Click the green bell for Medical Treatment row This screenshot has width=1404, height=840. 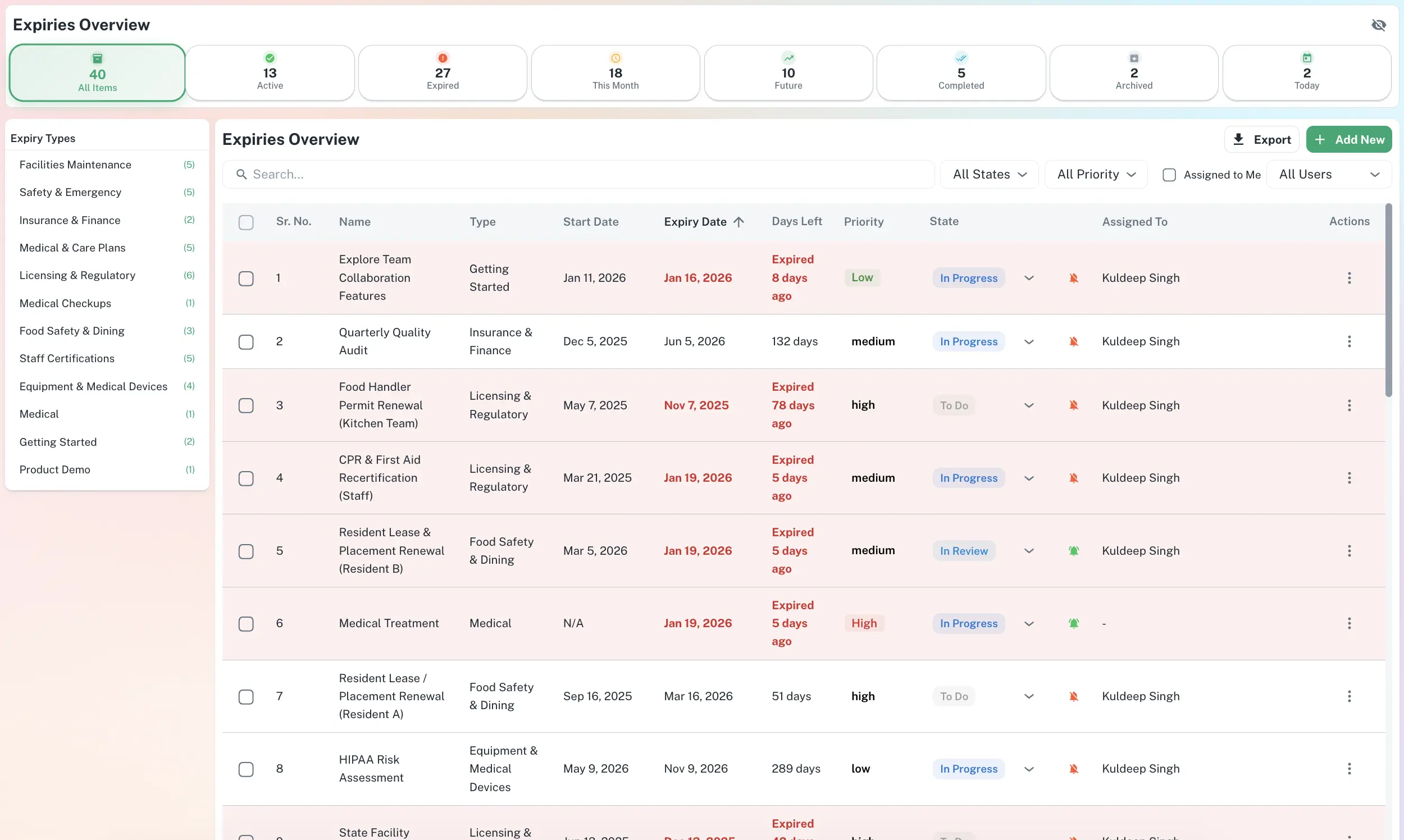pos(1073,623)
